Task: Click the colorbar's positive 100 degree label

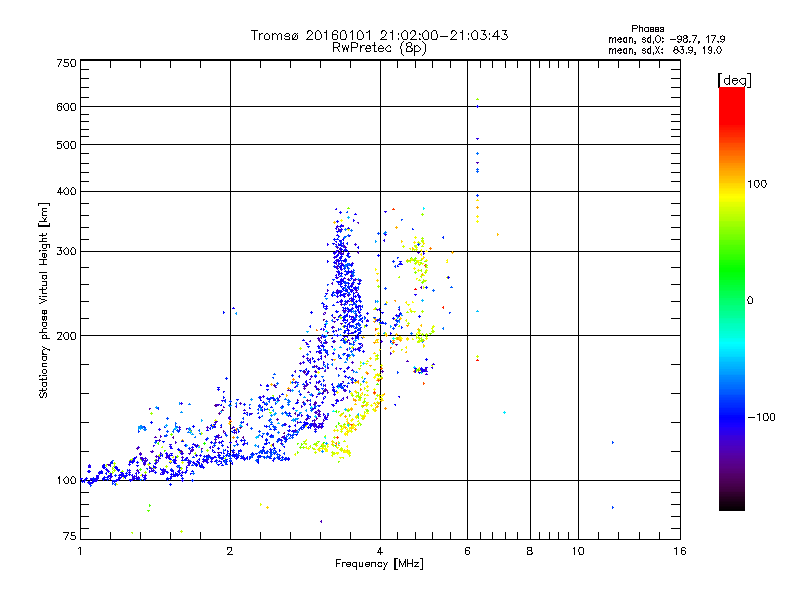Action: [x=757, y=184]
